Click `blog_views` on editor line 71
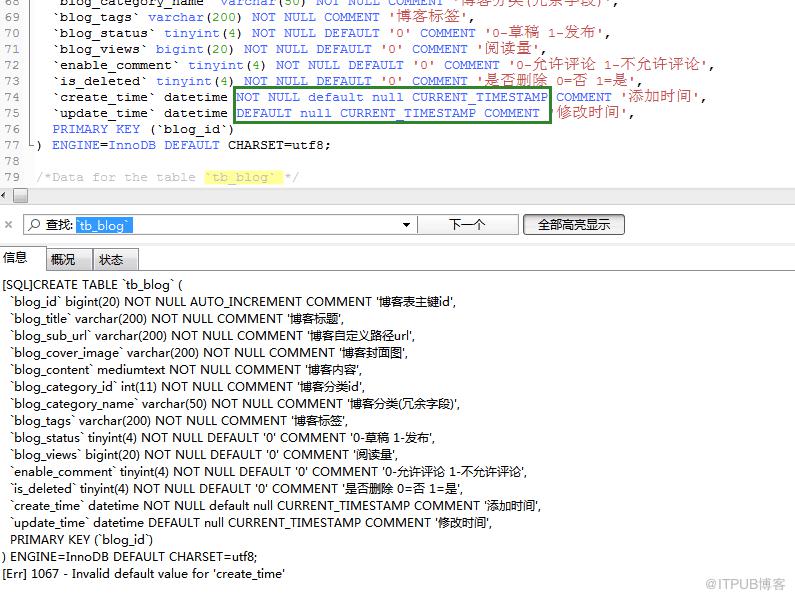The image size is (795, 599). click(100, 49)
